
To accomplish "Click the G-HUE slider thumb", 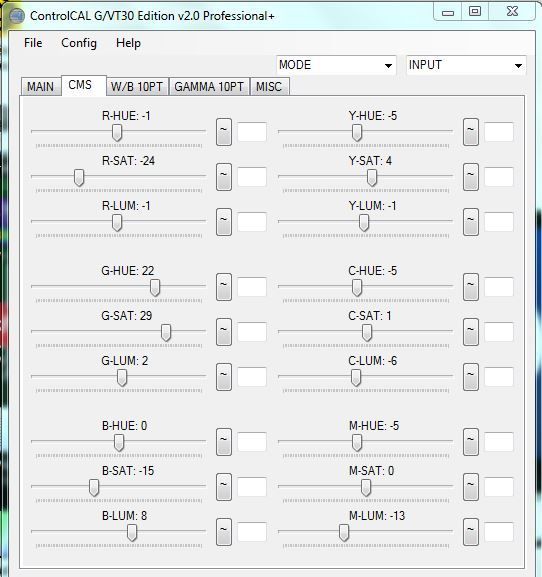I will pyautogui.click(x=155, y=287).
